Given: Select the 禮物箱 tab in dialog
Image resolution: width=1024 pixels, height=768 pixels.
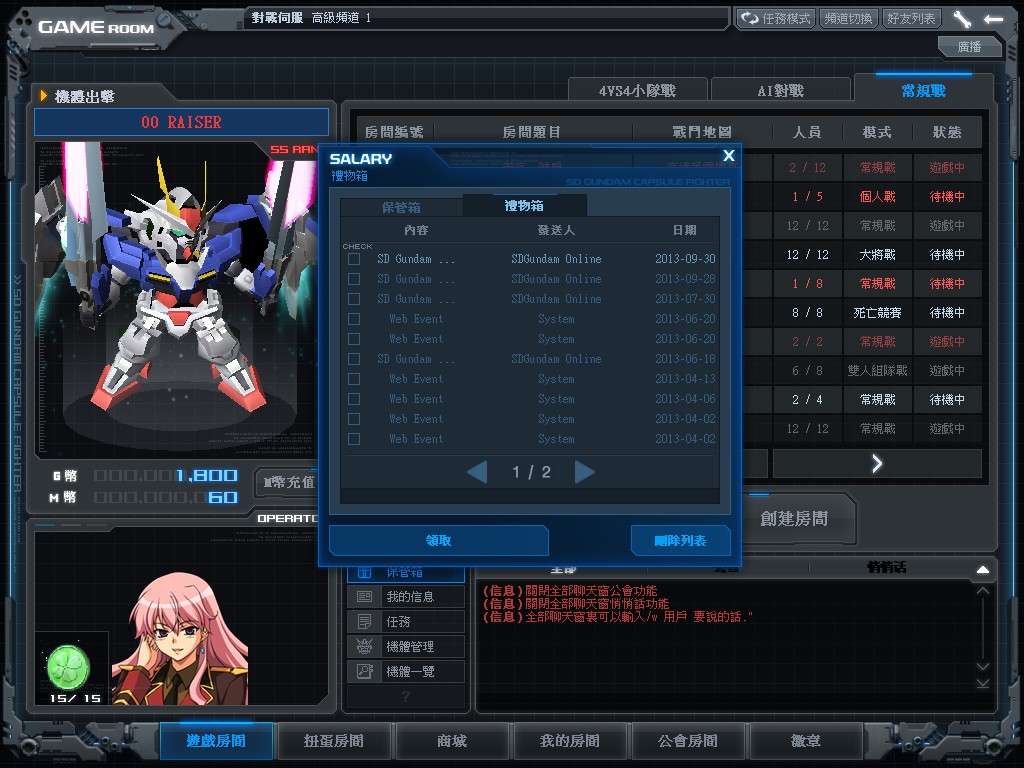Looking at the screenshot, I should point(524,206).
